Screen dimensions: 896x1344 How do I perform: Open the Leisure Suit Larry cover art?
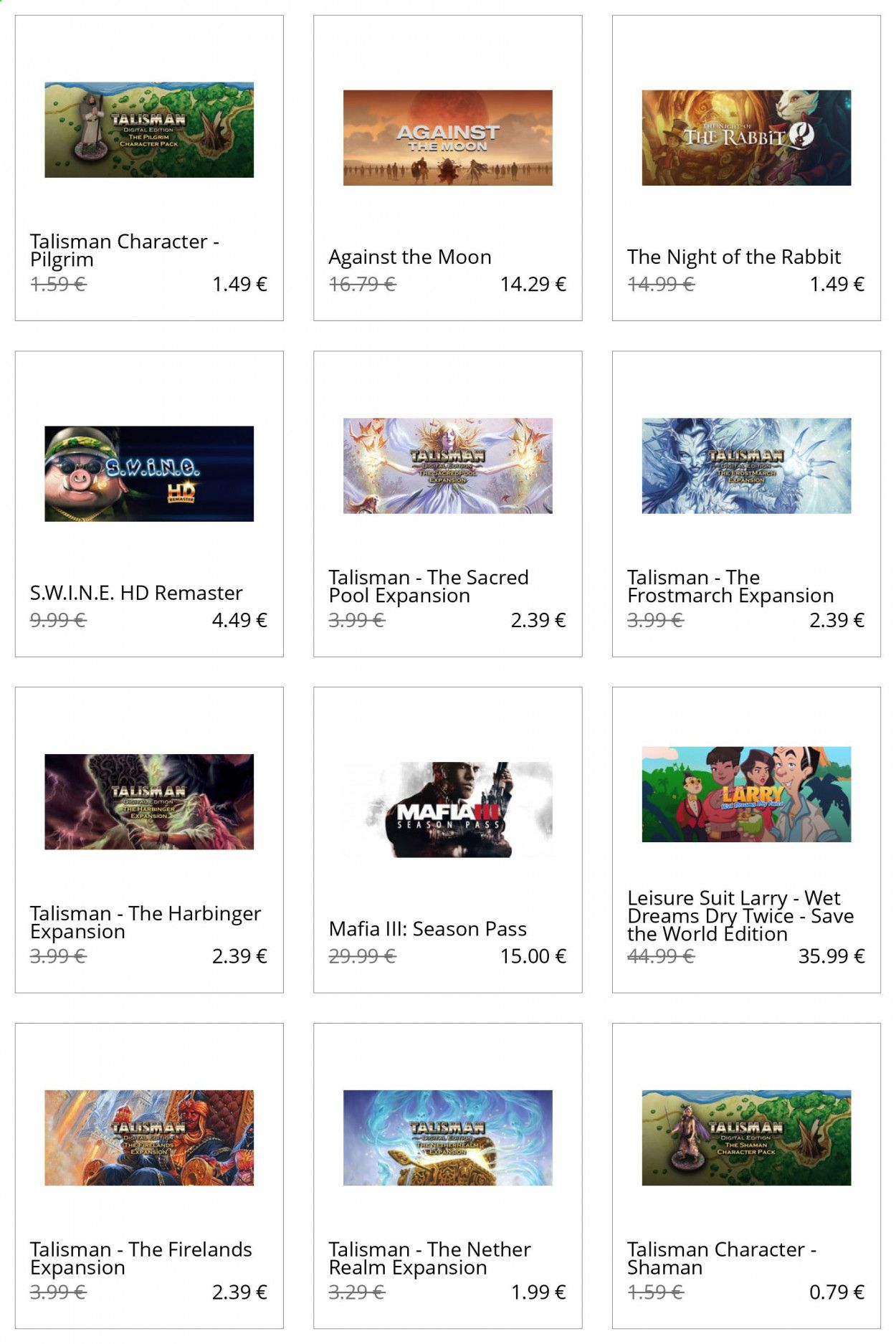[746, 794]
